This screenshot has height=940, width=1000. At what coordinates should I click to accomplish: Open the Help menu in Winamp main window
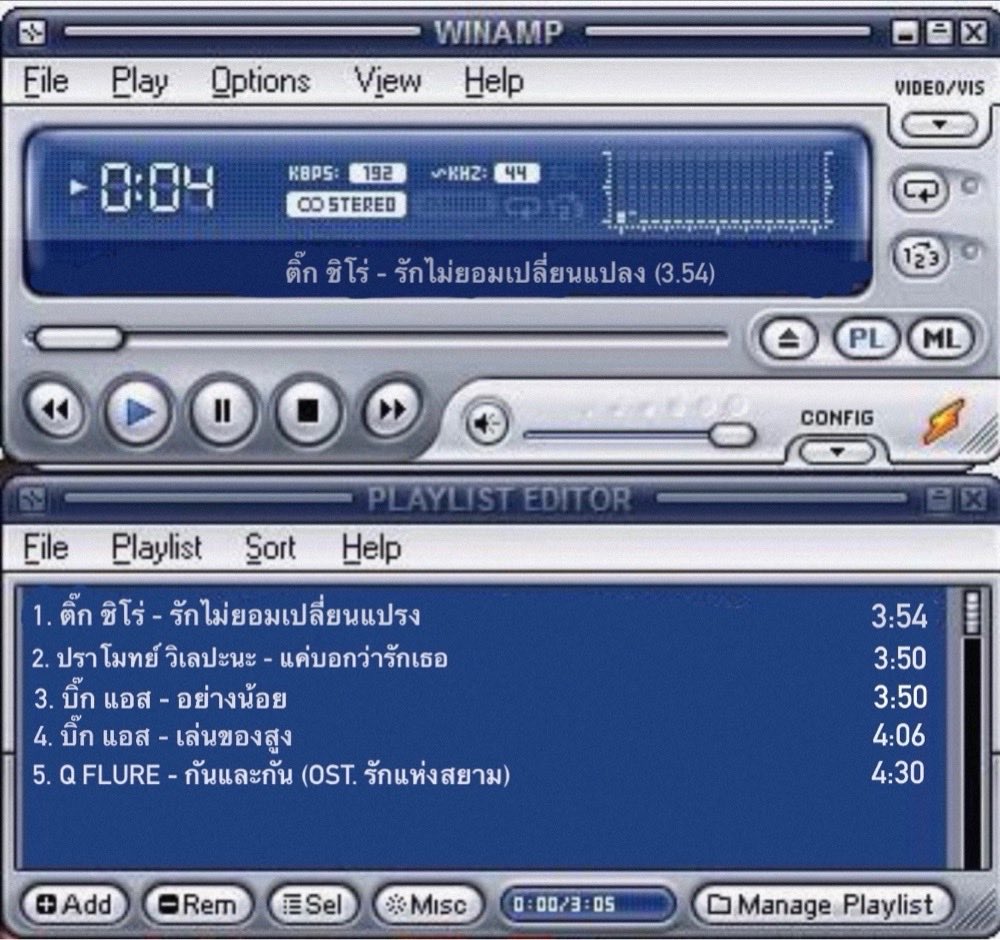pos(494,82)
